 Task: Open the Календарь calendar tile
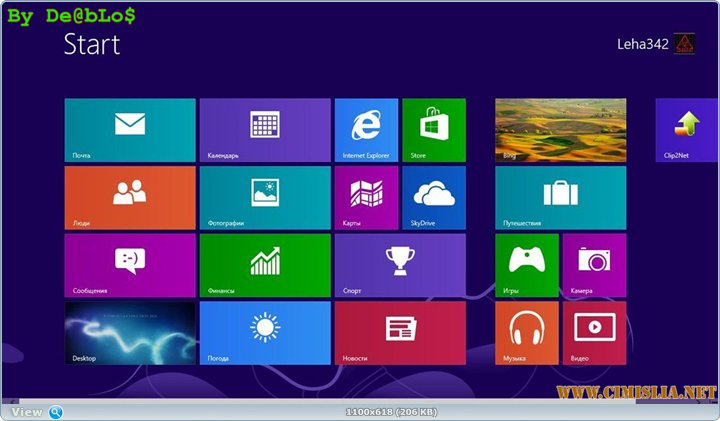(x=265, y=130)
